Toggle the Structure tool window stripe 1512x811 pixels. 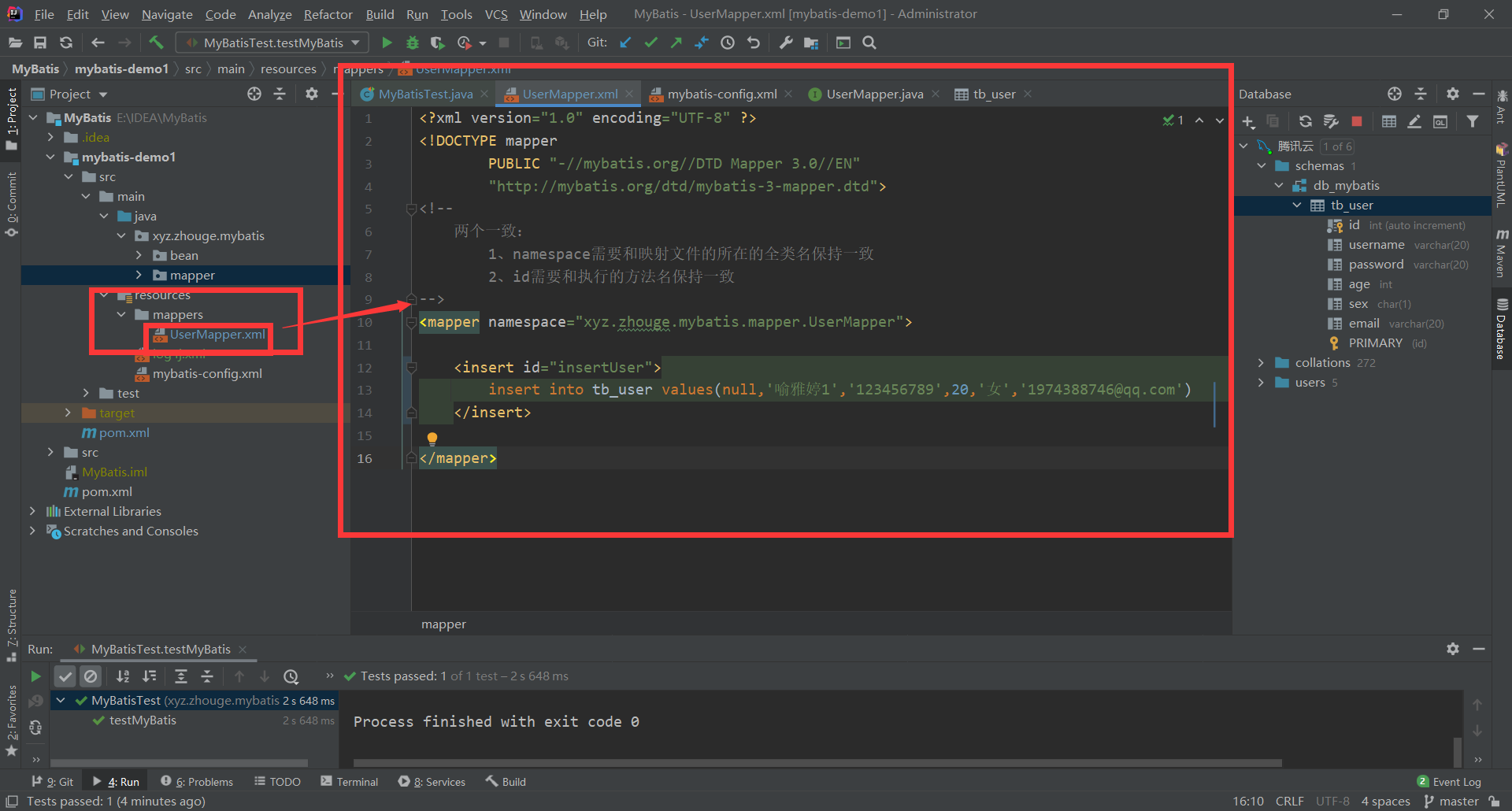point(11,624)
